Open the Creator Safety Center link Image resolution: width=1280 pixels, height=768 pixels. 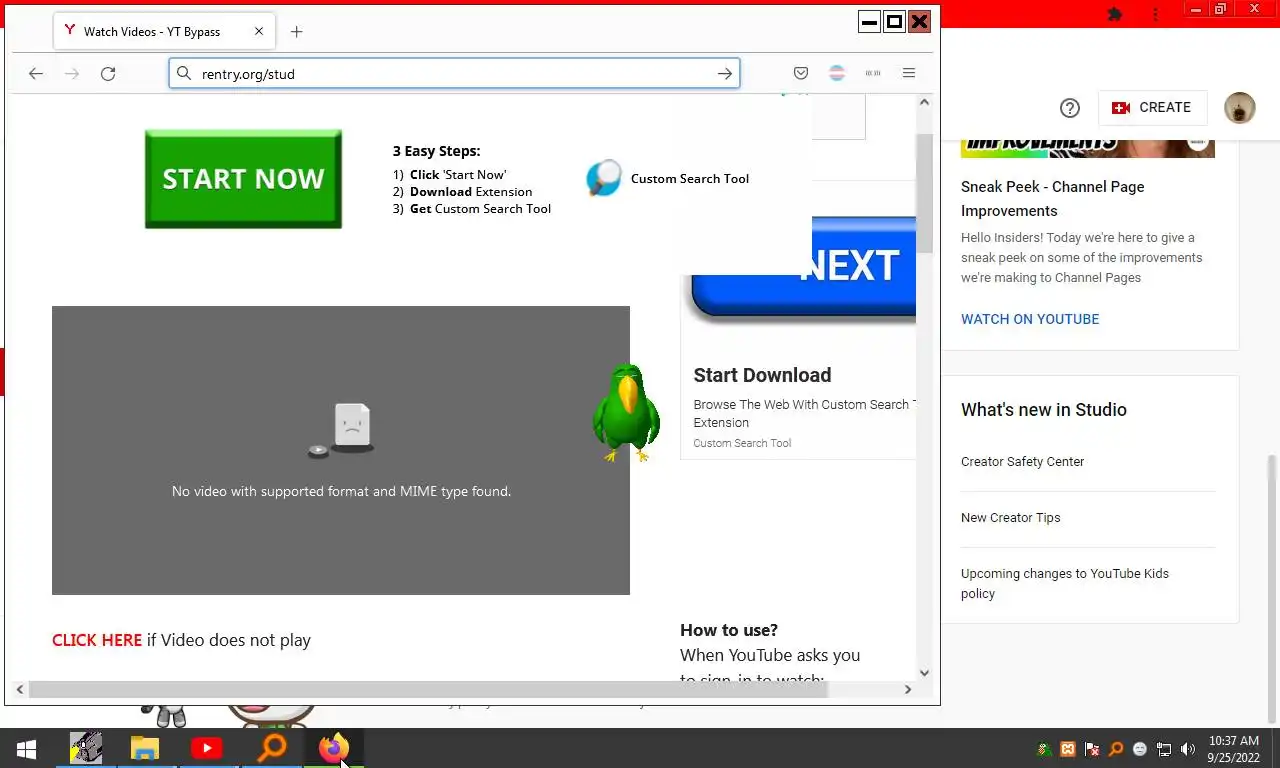1022,462
